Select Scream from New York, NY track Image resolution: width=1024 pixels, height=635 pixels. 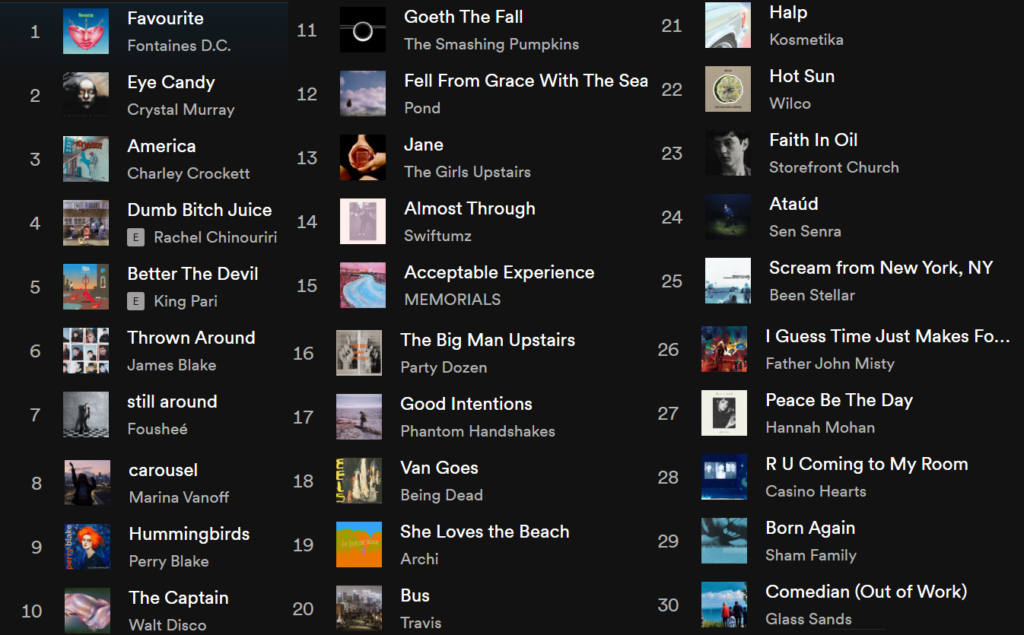pyautogui.click(x=880, y=268)
